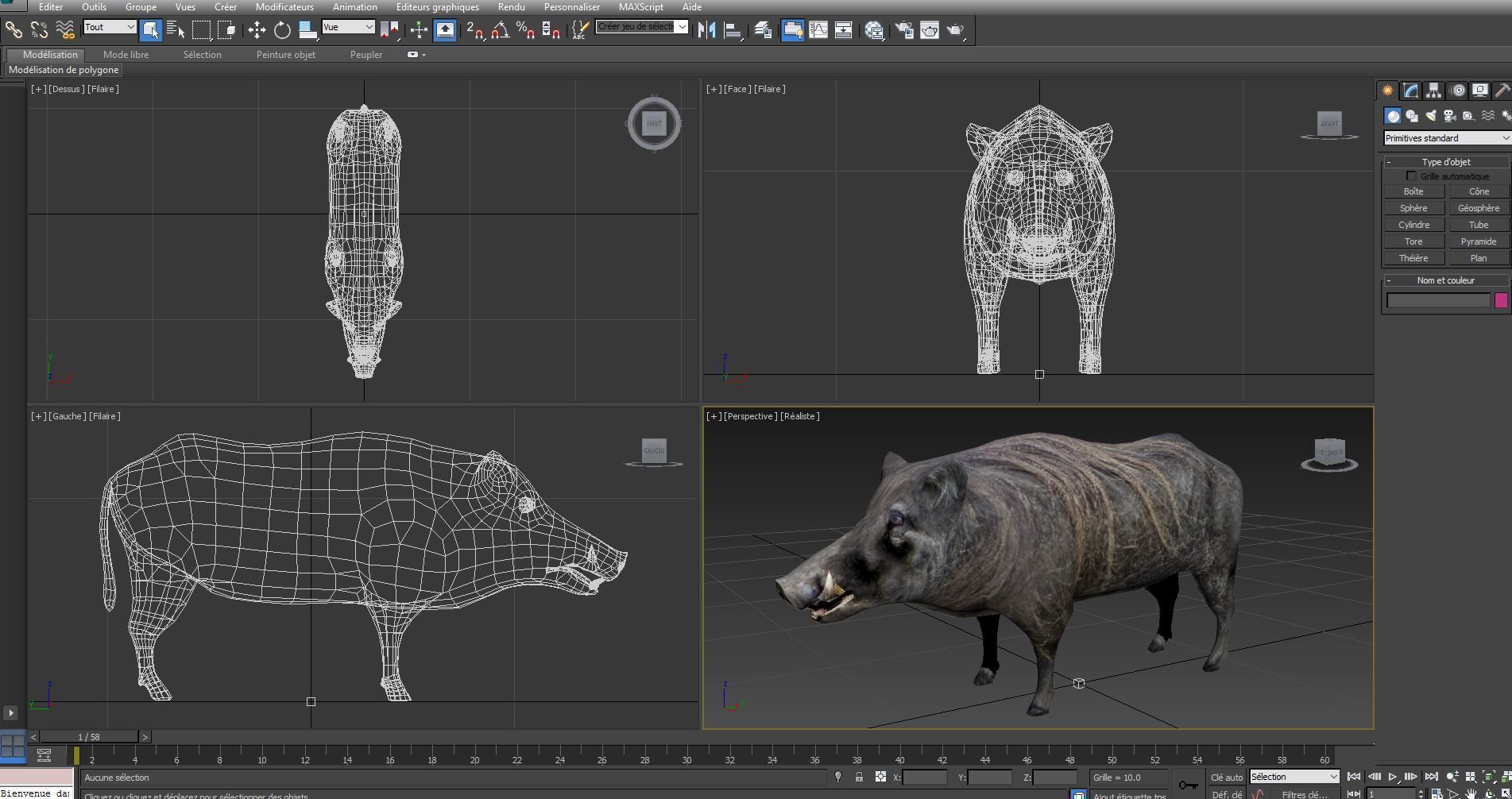Open the 'Primitives standard' dropdown
Viewport: 1512px width, 799px height.
[1447, 138]
